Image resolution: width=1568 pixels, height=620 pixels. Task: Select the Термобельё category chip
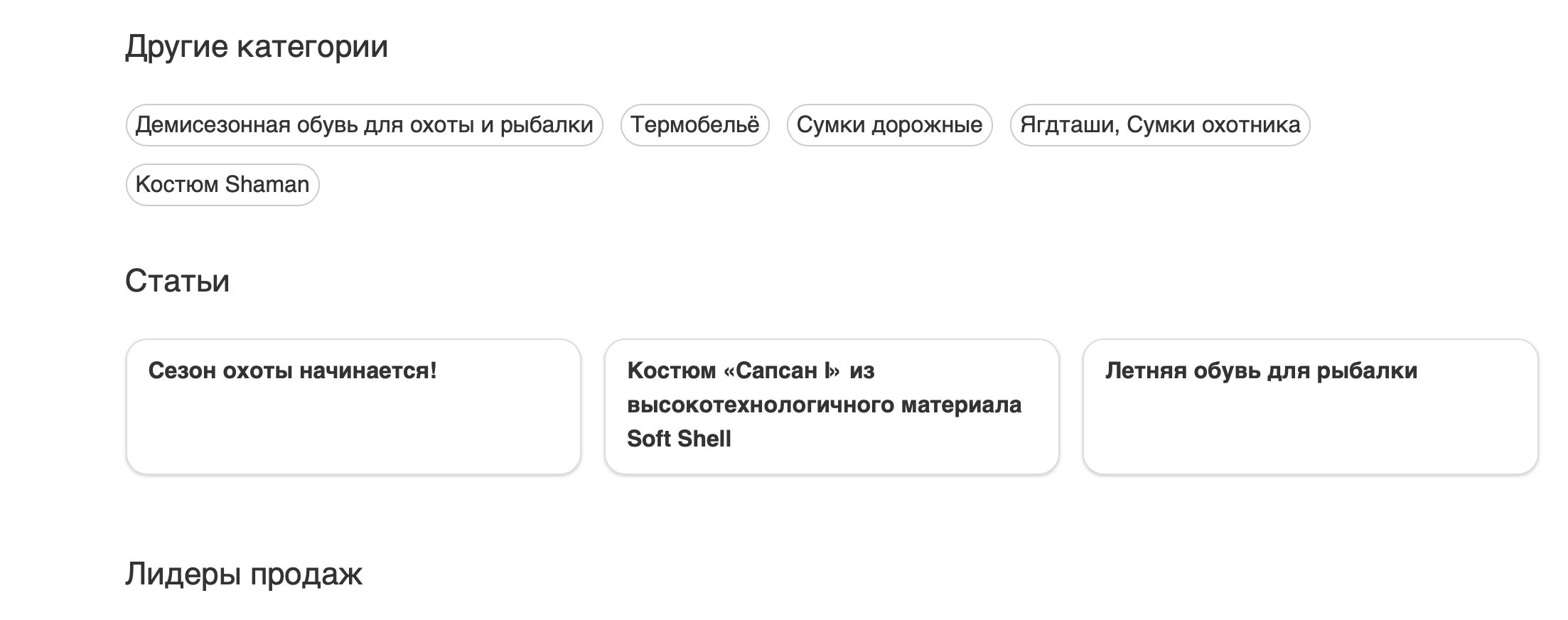click(x=694, y=125)
